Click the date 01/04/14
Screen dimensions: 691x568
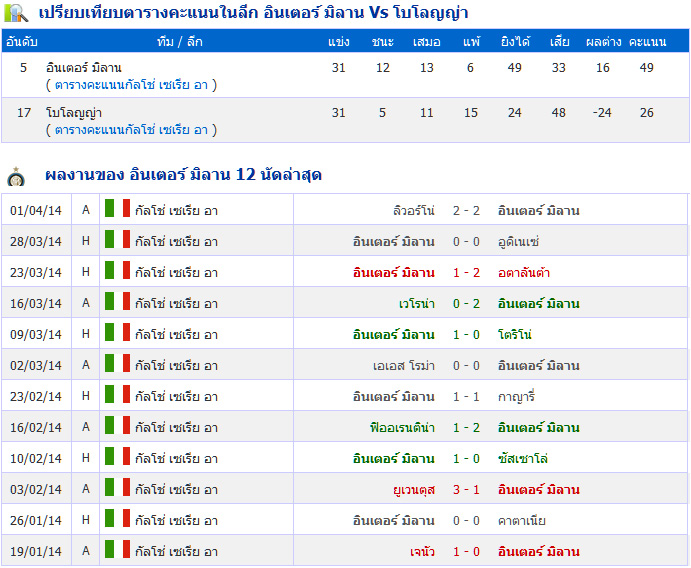click(36, 211)
